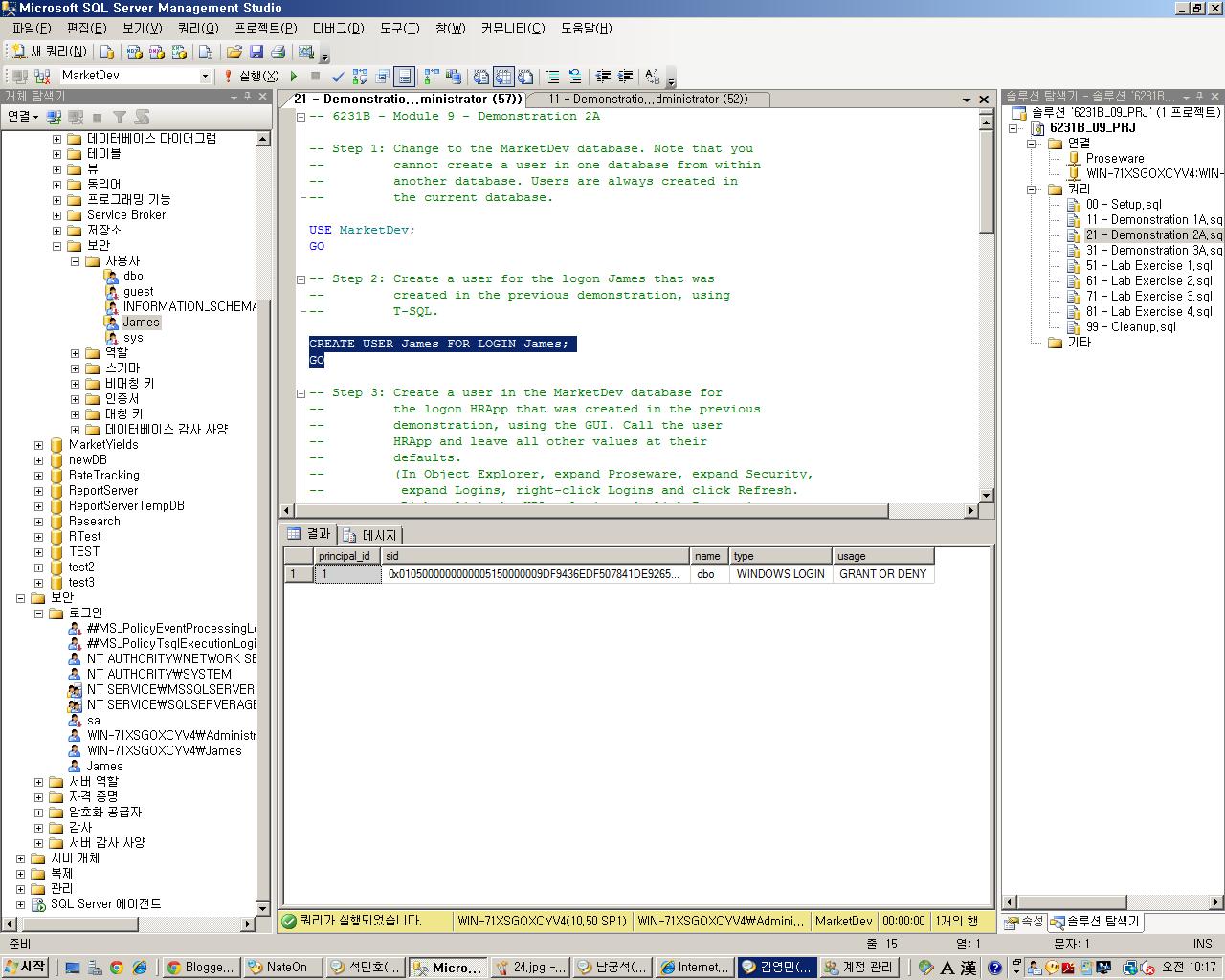Open the MarketDev database dropdown
This screenshot has height=980, width=1225.
coord(206,77)
